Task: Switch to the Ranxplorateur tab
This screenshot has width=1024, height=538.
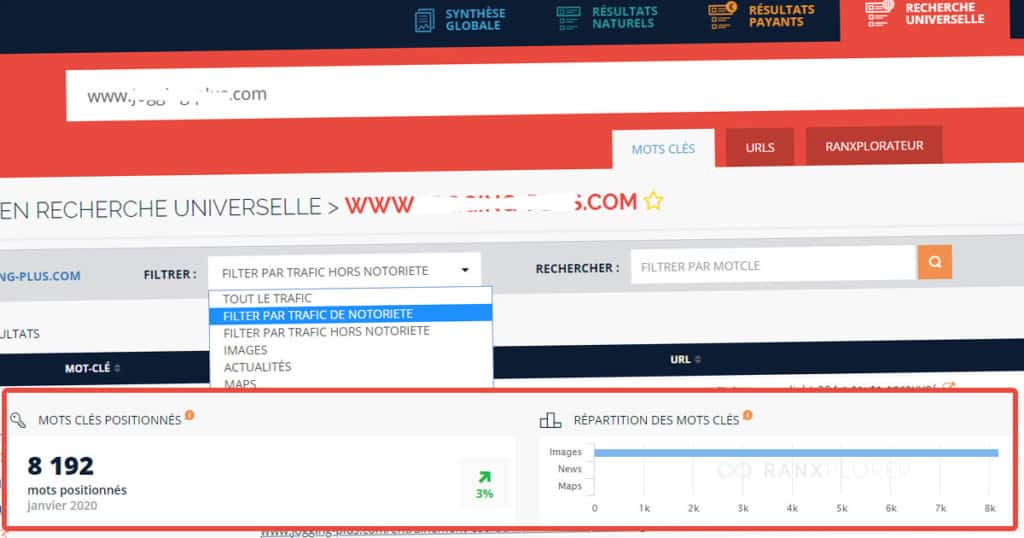Action: pyautogui.click(x=874, y=146)
